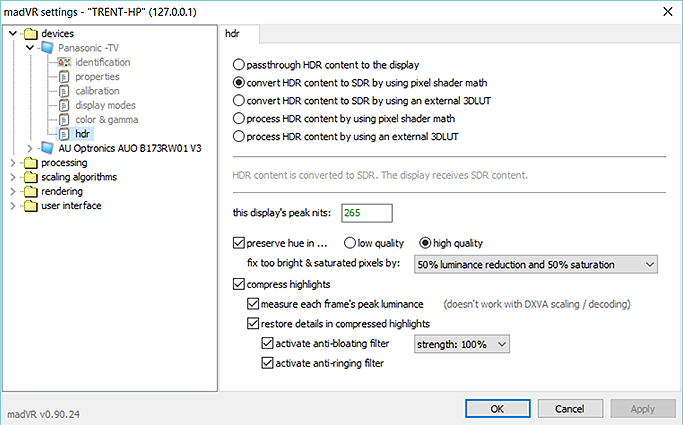The image size is (683, 425).
Task: Select the properties tree item
Action: [98, 77]
